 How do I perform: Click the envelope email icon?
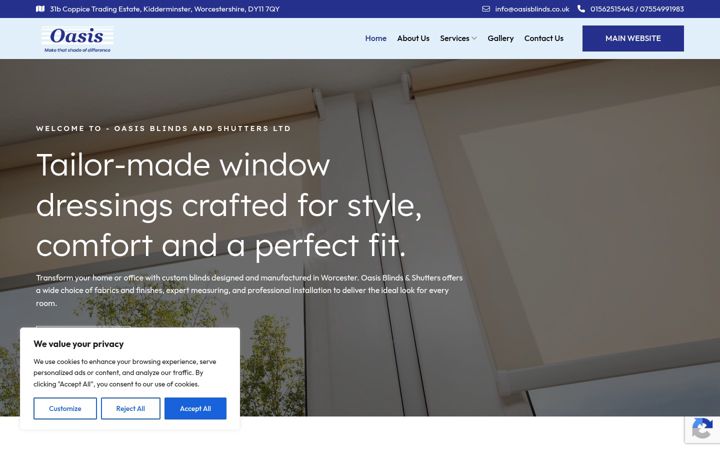coord(486,9)
